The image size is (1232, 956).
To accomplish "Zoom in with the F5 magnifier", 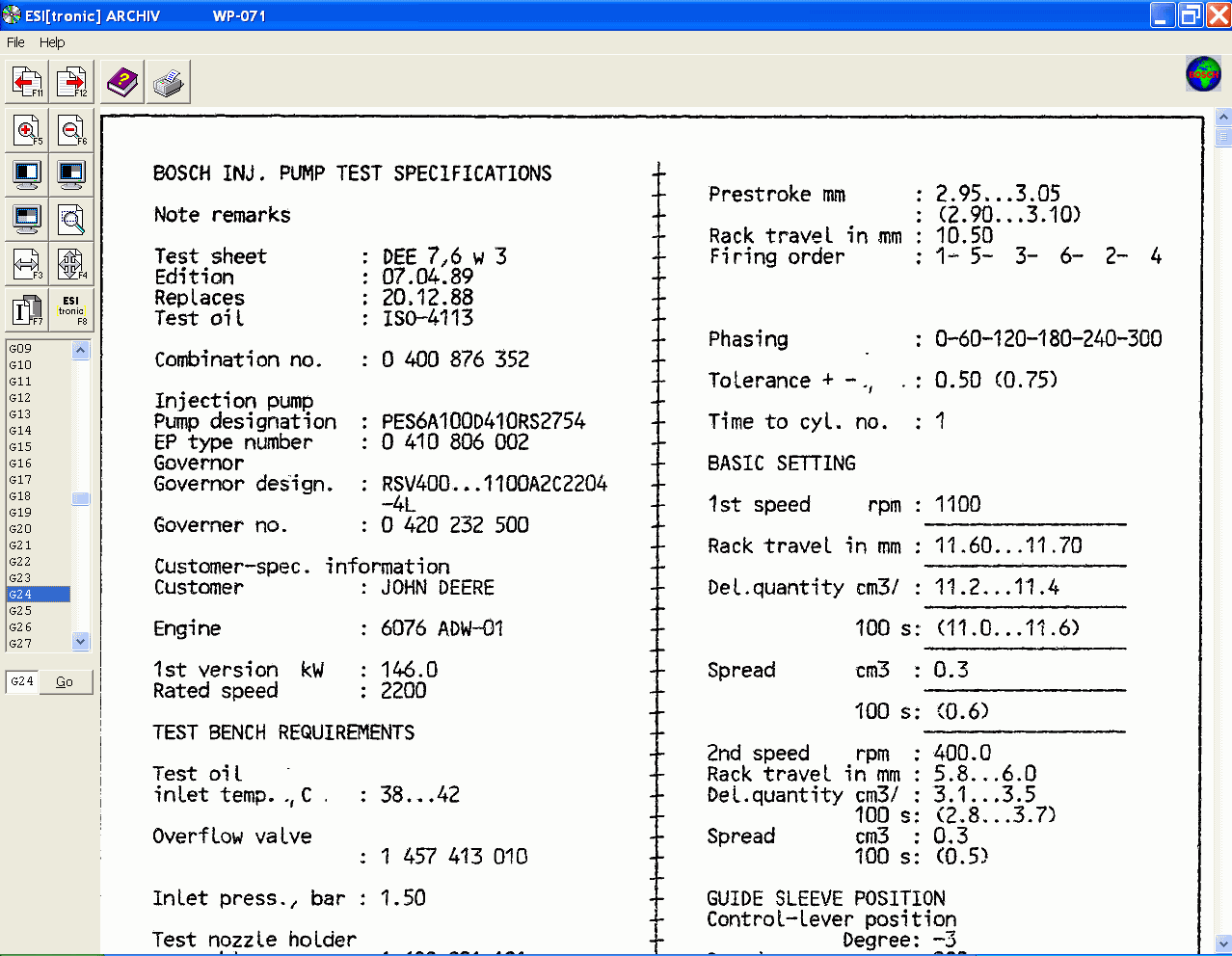I will click(x=27, y=129).
